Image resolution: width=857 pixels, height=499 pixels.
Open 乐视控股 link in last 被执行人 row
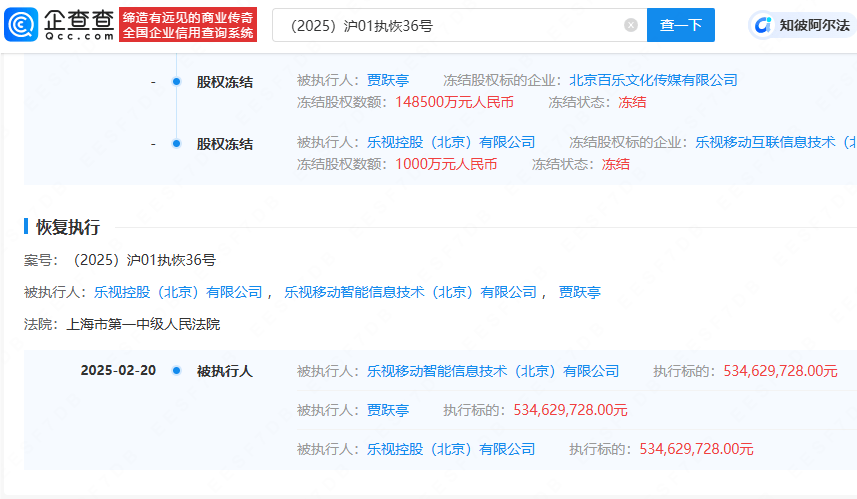[x=451, y=449]
